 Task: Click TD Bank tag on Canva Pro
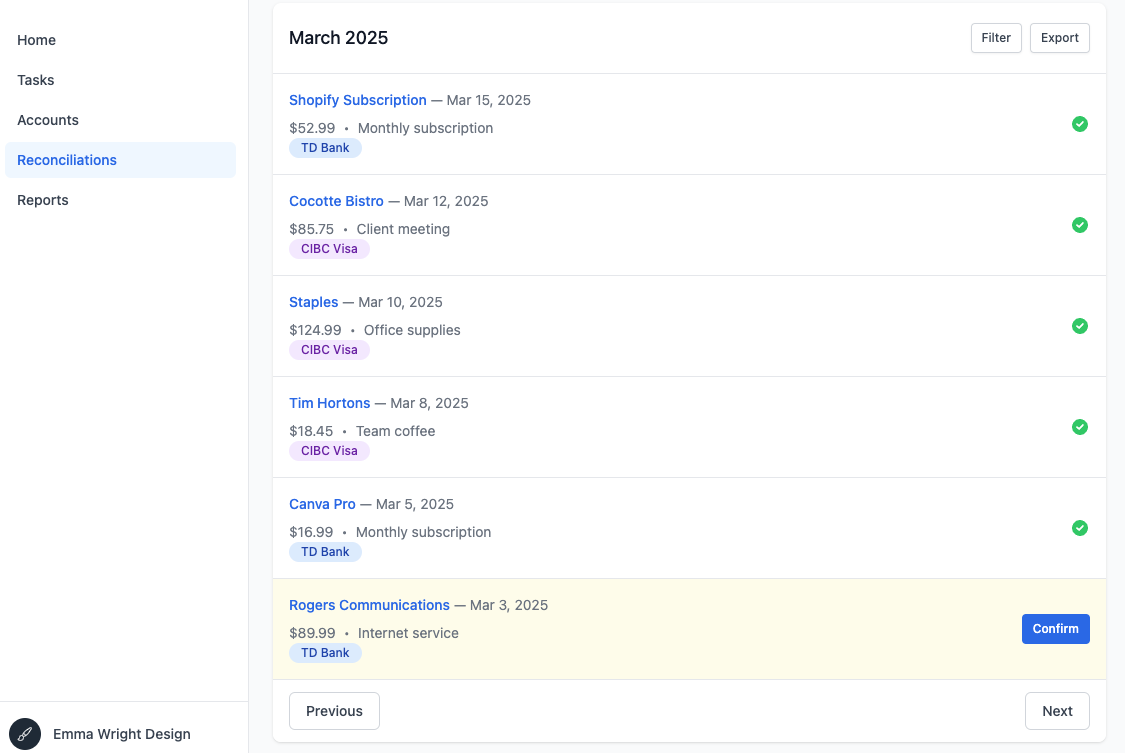click(325, 552)
